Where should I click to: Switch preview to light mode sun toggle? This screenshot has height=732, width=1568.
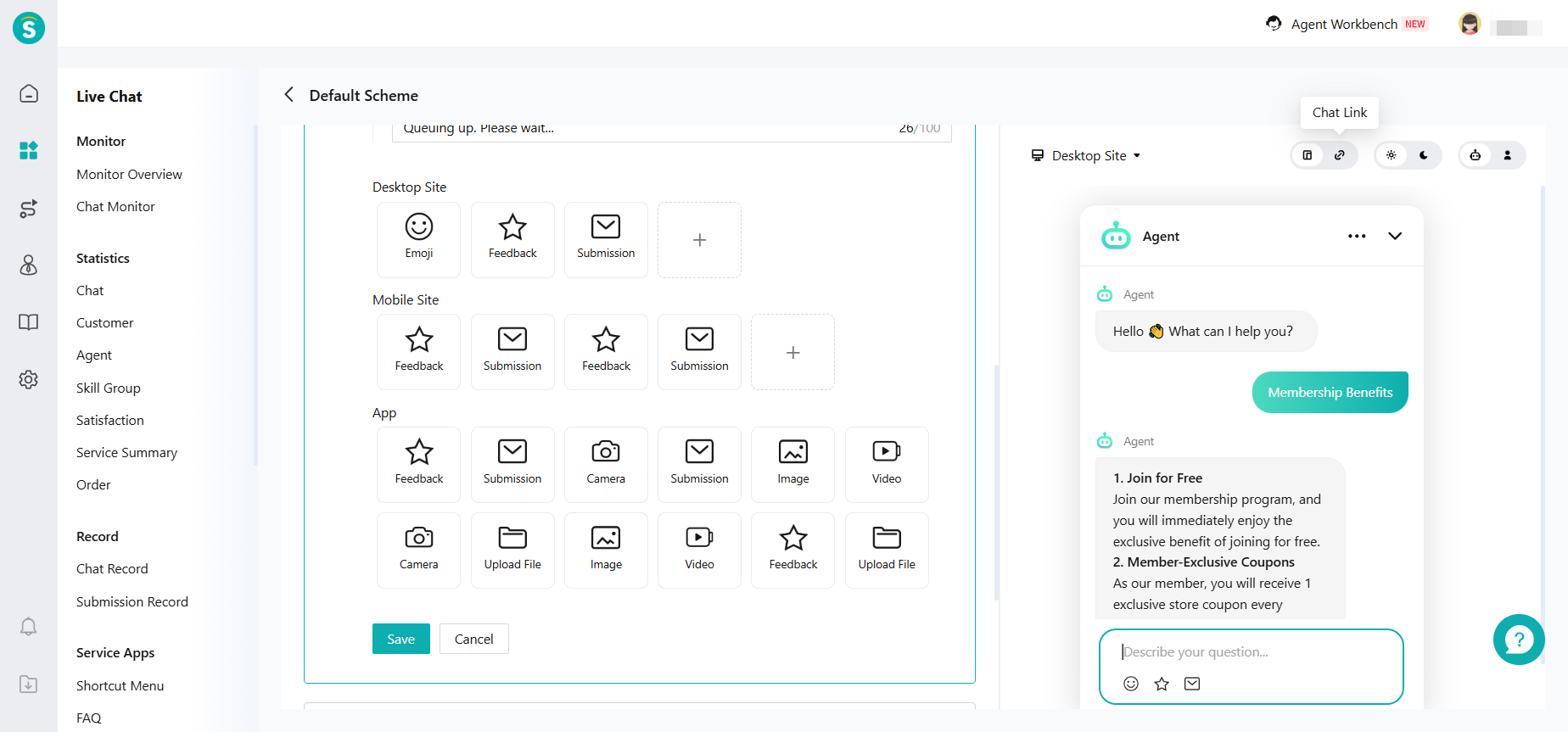1392,155
